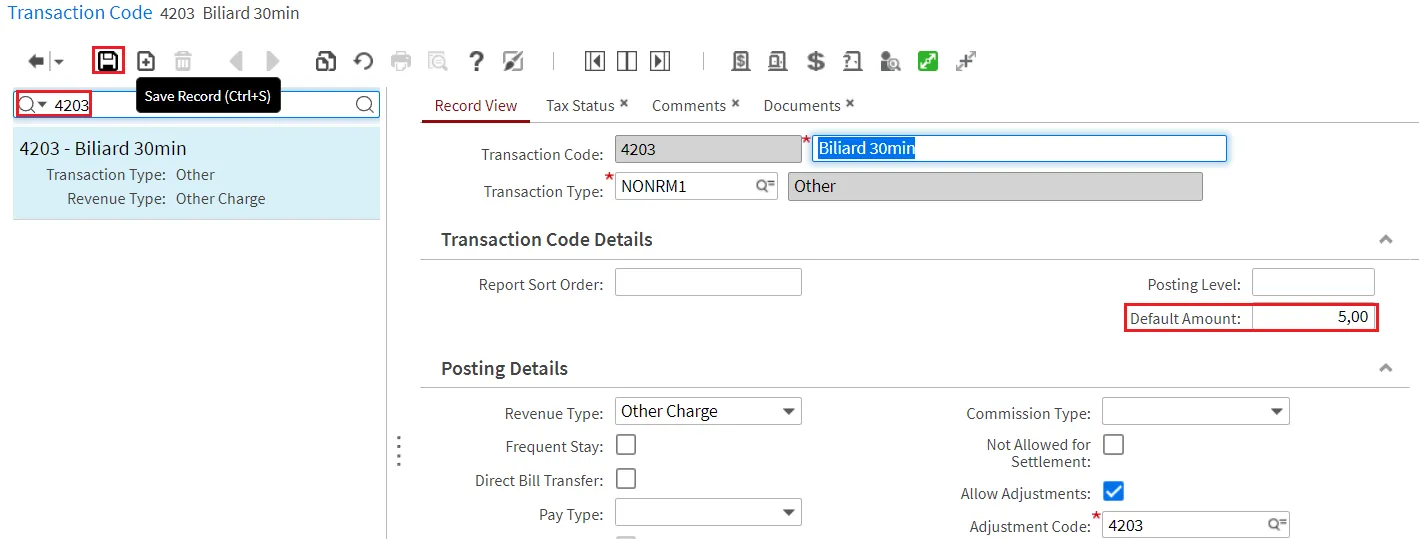
Task: Run search with the search box magnifier button
Action: pos(366,104)
